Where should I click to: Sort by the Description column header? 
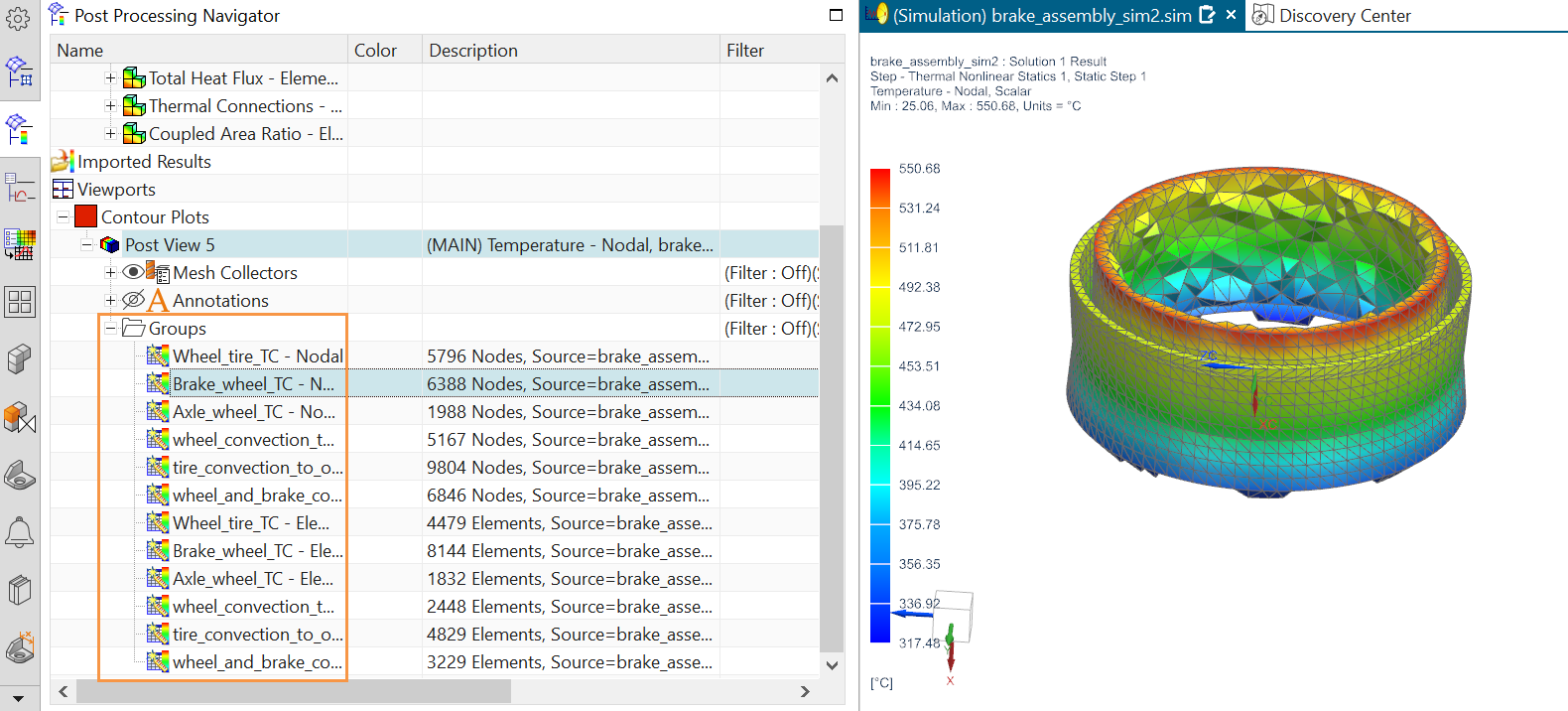click(473, 51)
